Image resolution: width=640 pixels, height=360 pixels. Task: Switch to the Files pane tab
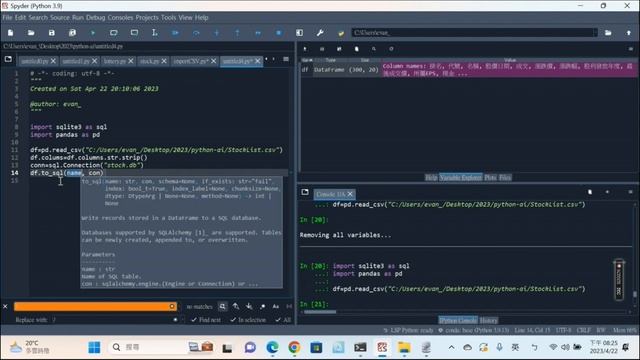pos(505,178)
